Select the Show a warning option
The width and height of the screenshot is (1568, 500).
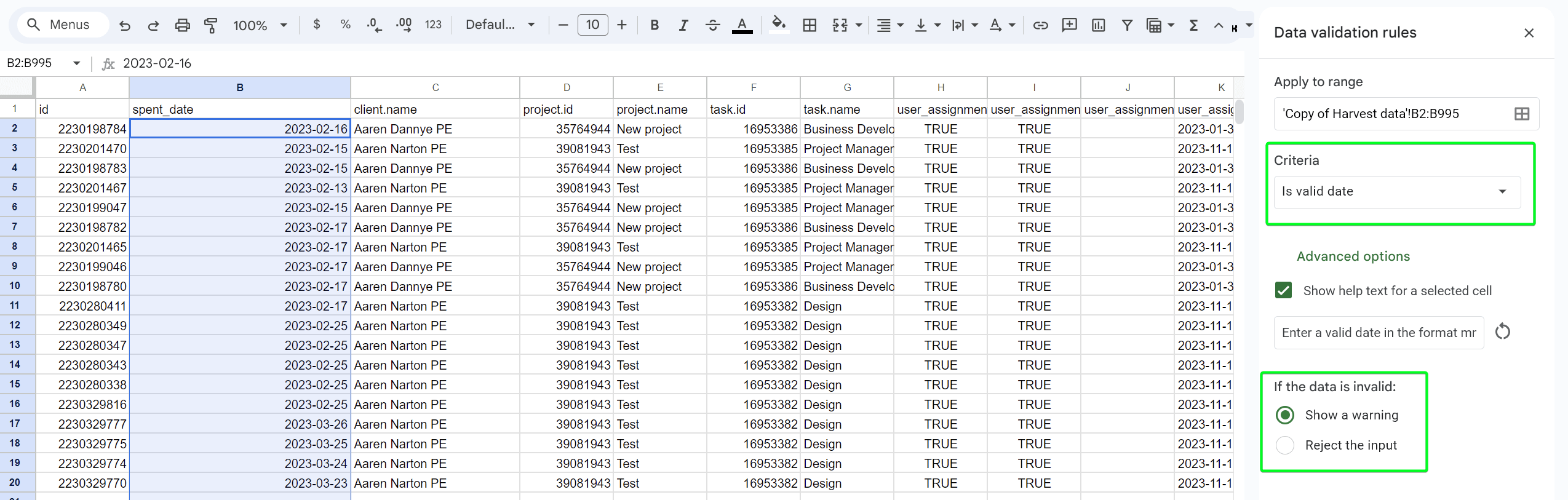coord(1285,415)
